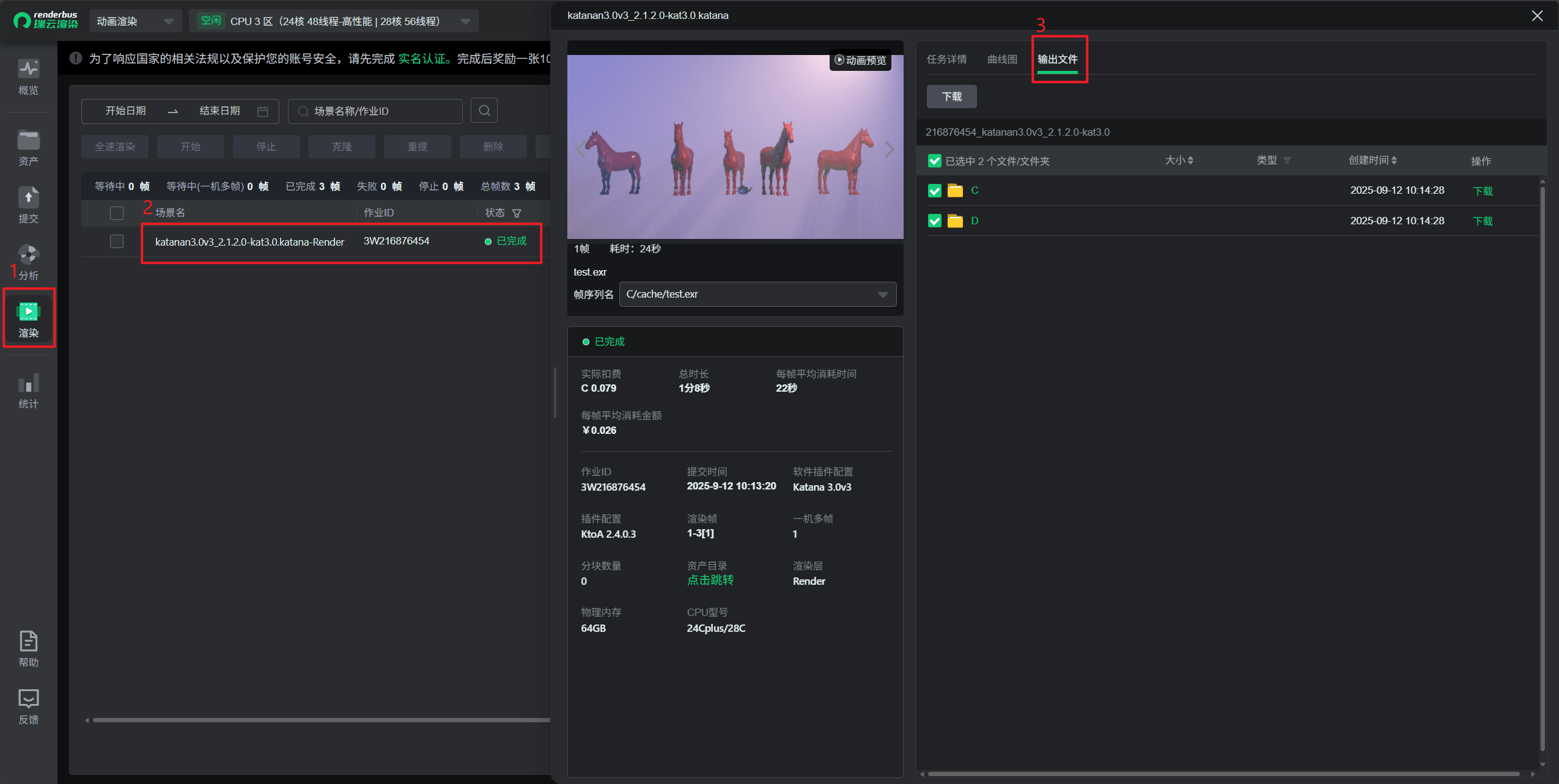
Task: Click the 已完成 status in job row
Action: pyautogui.click(x=506, y=241)
